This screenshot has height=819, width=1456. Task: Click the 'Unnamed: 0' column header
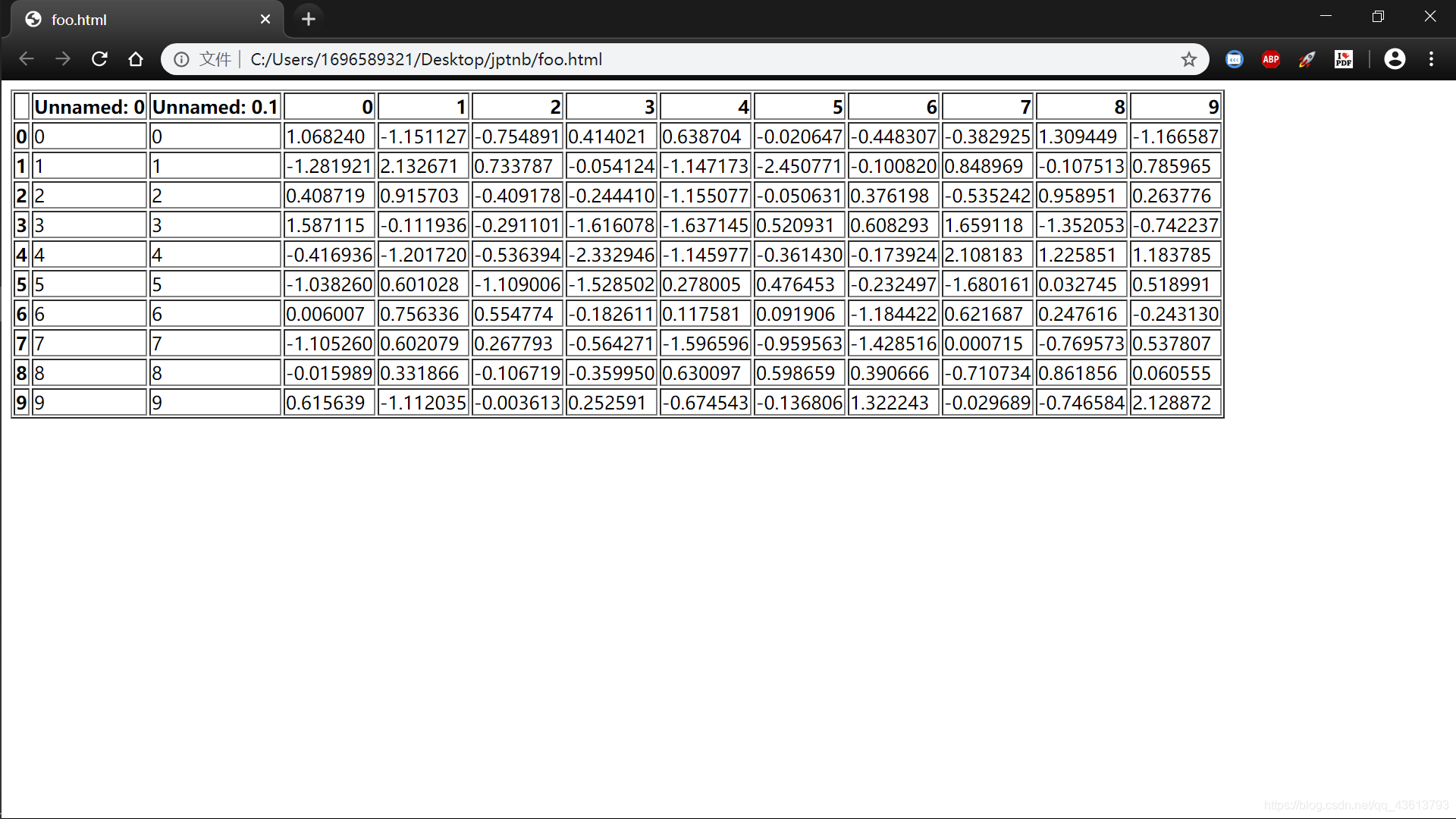pos(89,107)
